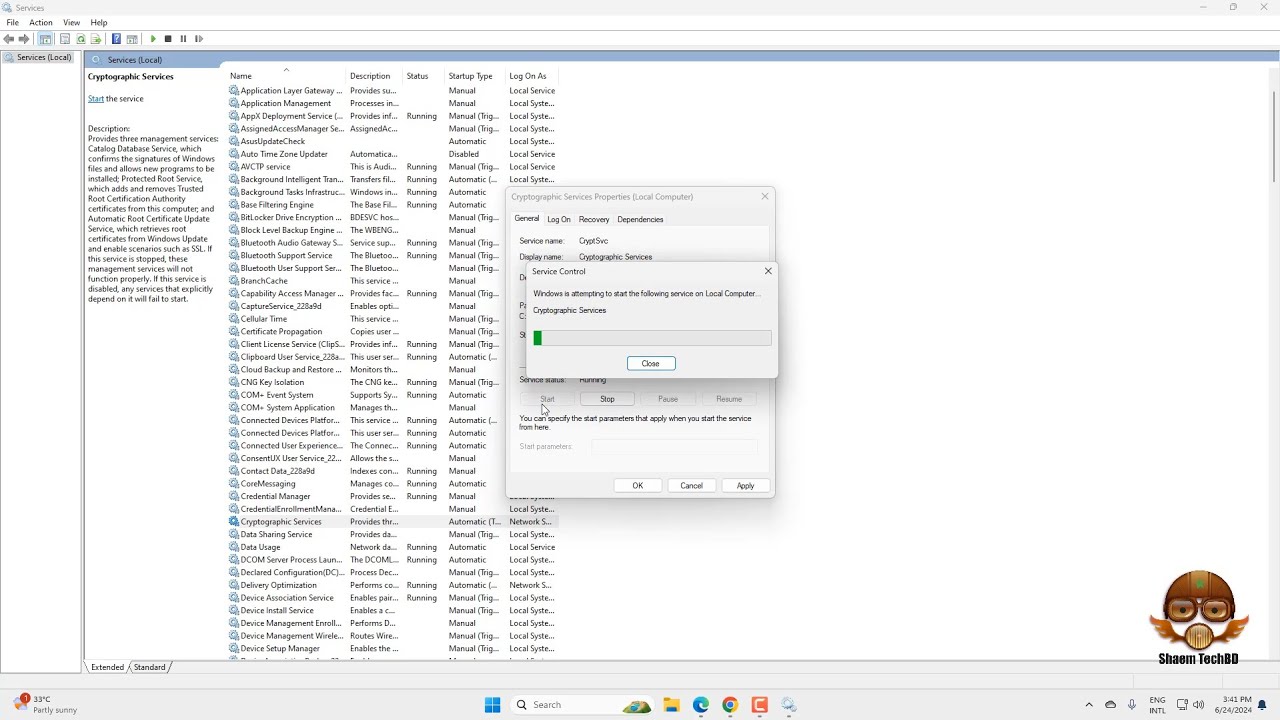Select CNG Key Isolation service
Image resolution: width=1280 pixels, height=720 pixels.
point(366,382)
